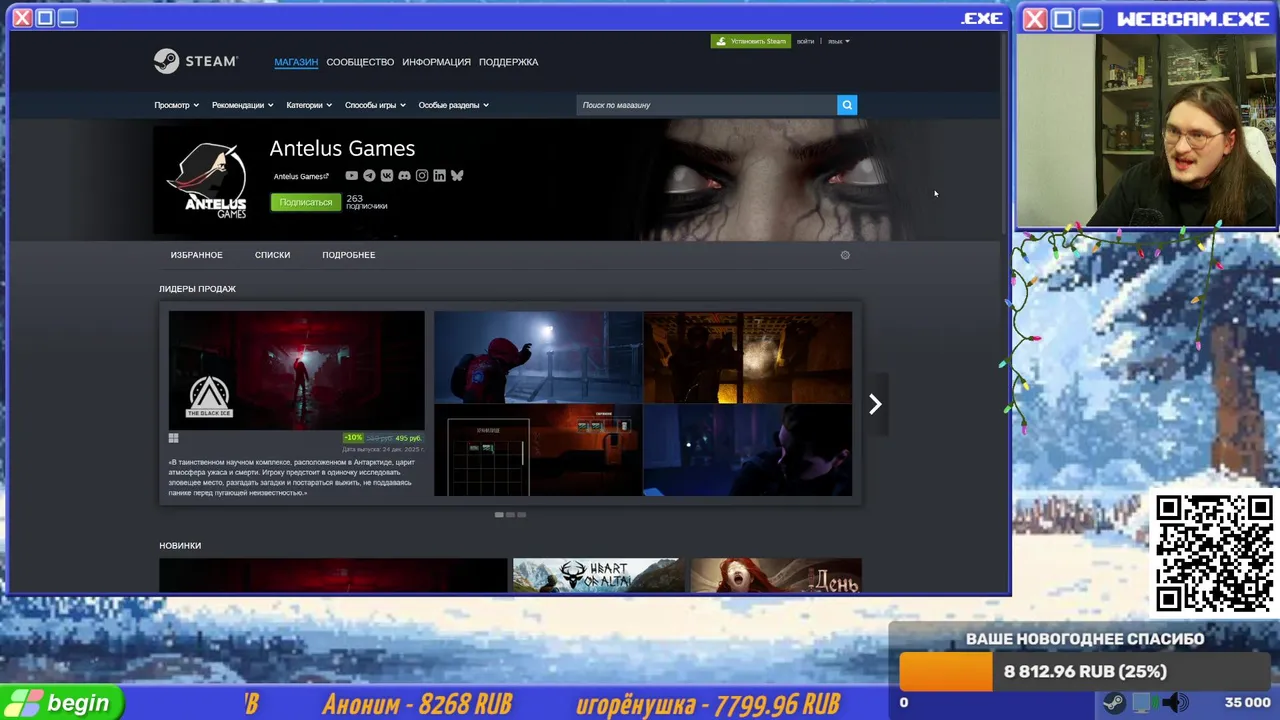Screen dimensions: 1280x720
Task: Click the green Подписаться button
Action: tap(305, 202)
